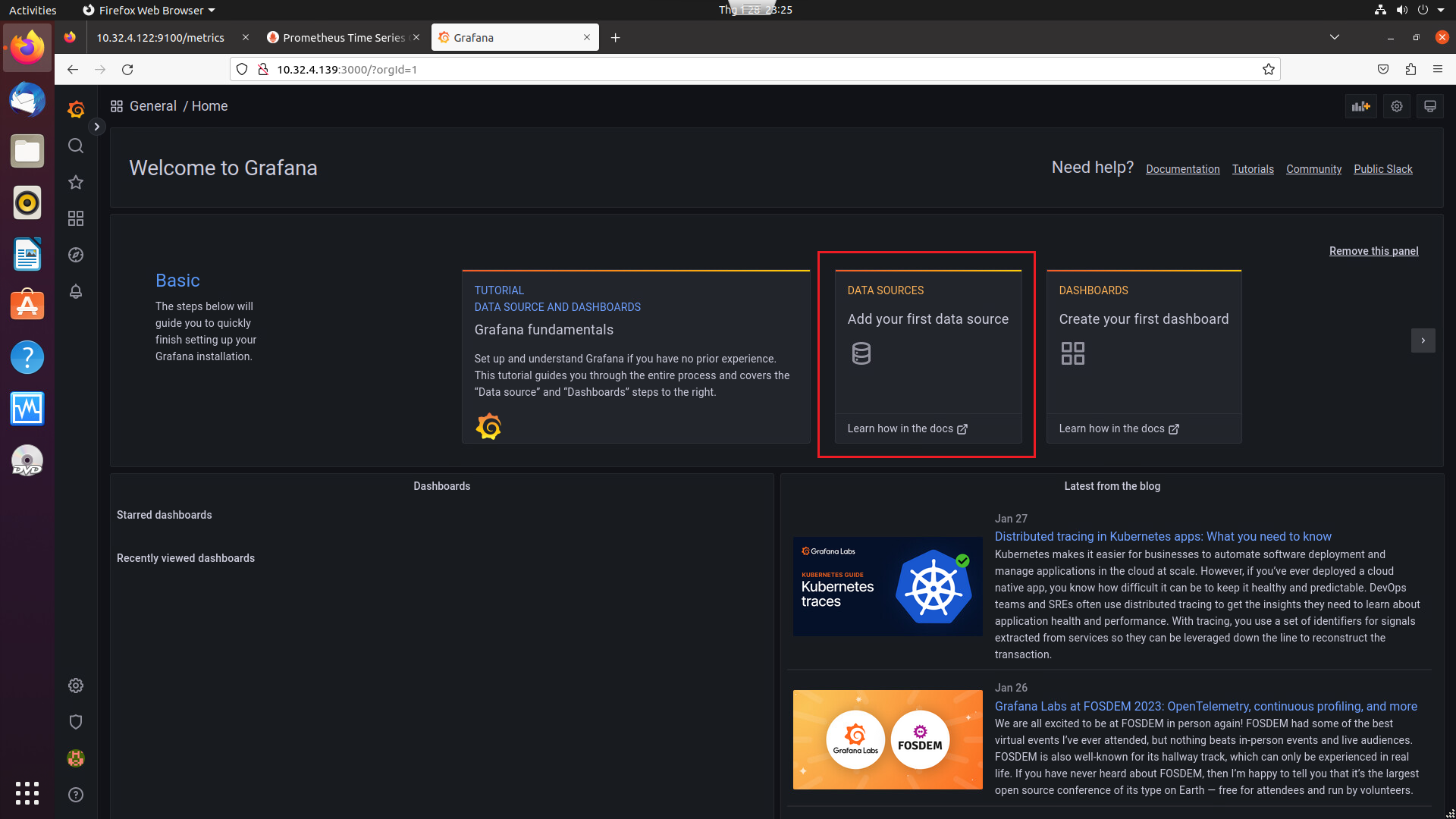Activate the cycle view mode TV icon
Viewport: 1456px width, 819px height.
tap(1429, 106)
